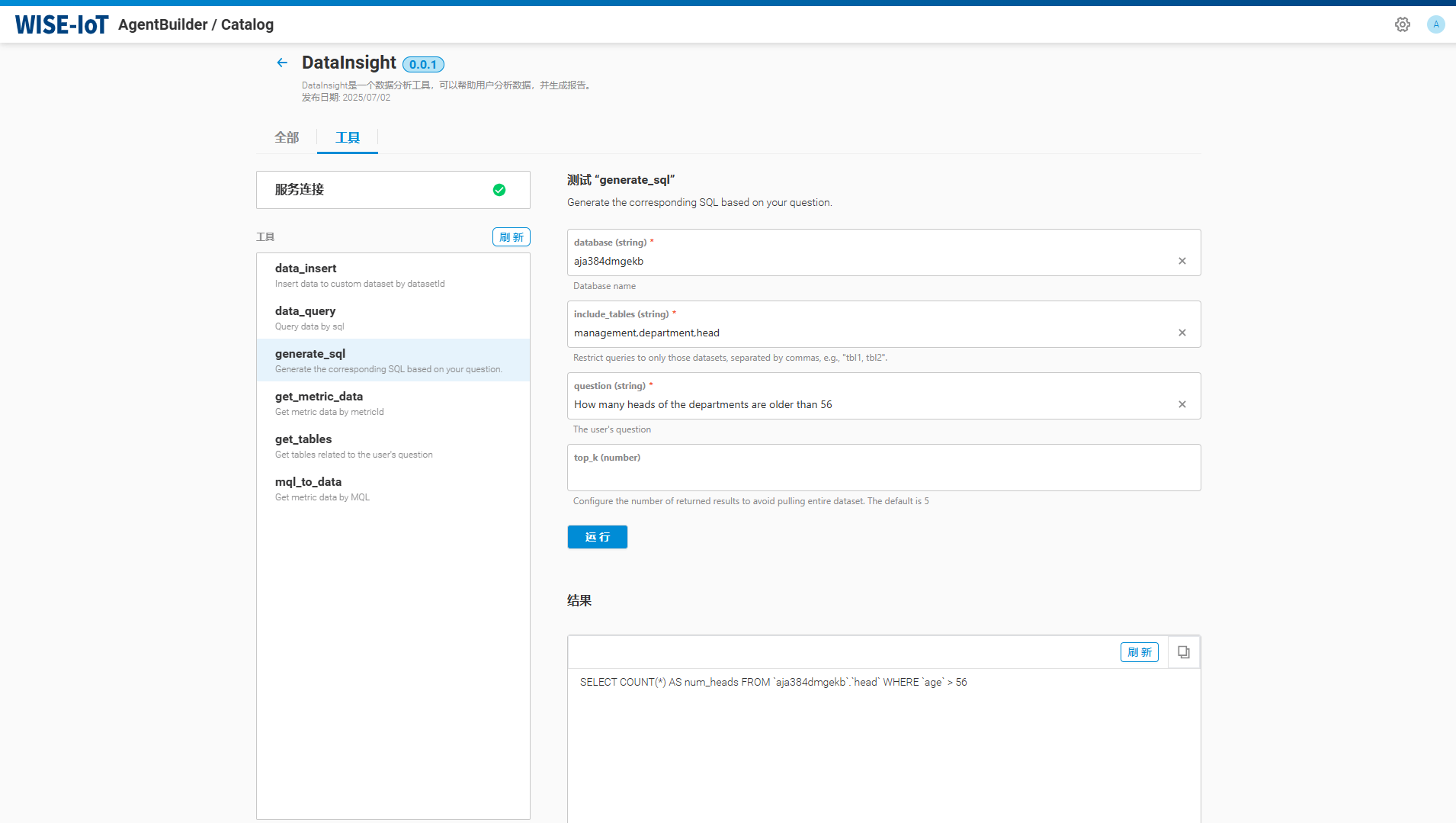This screenshot has width=1456, height=823.
Task: Clear the question field value
Action: [x=1182, y=404]
